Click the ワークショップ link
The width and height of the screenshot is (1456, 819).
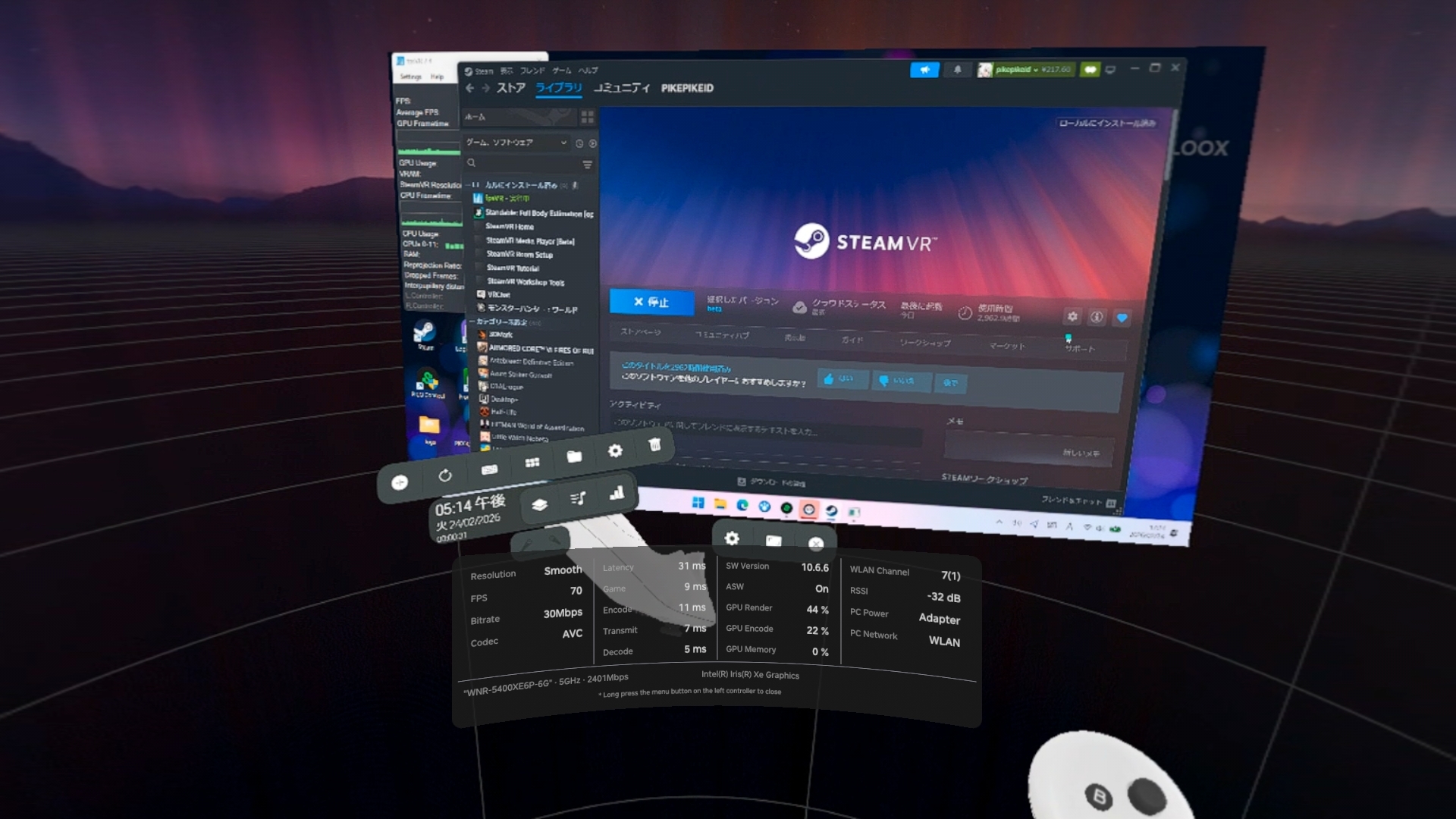(x=924, y=343)
